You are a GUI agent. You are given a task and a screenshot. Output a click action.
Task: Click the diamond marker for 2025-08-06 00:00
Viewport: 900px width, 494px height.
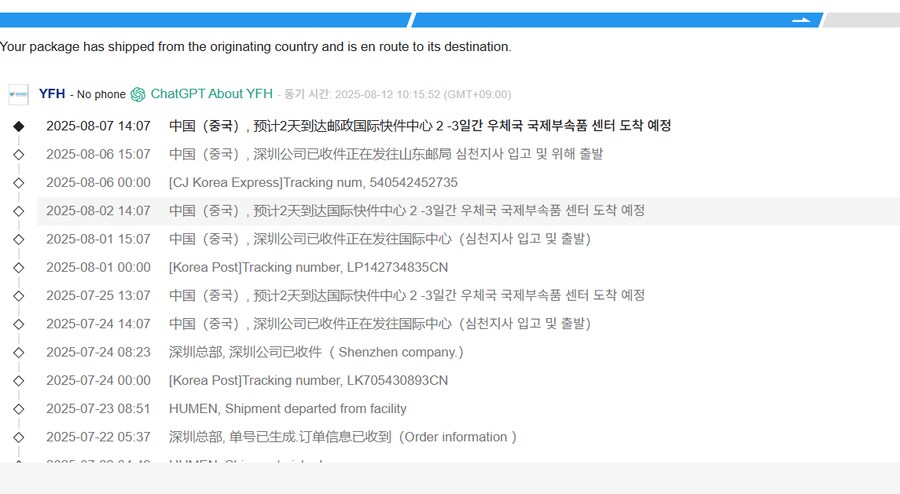(19, 183)
